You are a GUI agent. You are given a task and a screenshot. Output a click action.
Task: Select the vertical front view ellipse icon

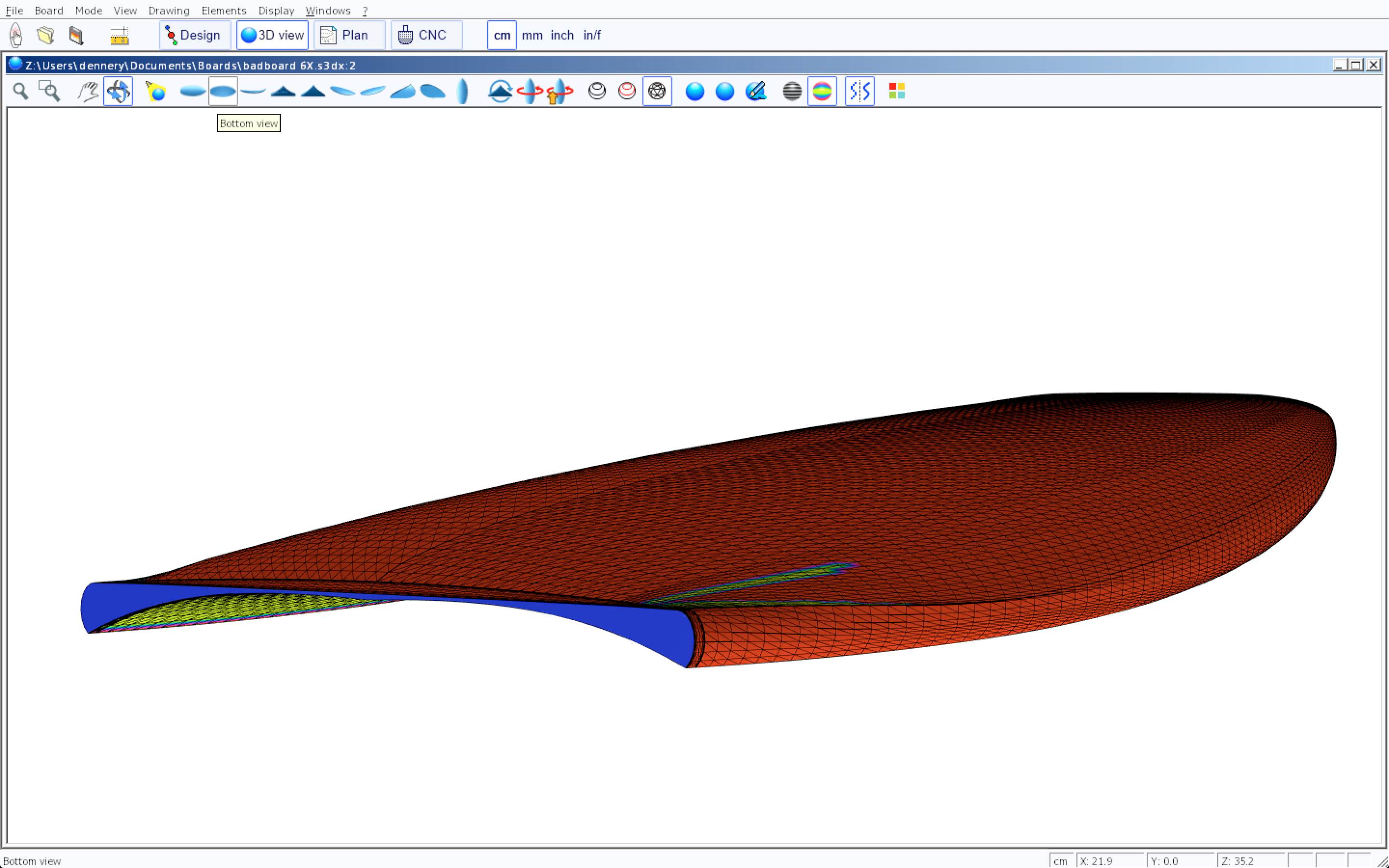click(462, 91)
